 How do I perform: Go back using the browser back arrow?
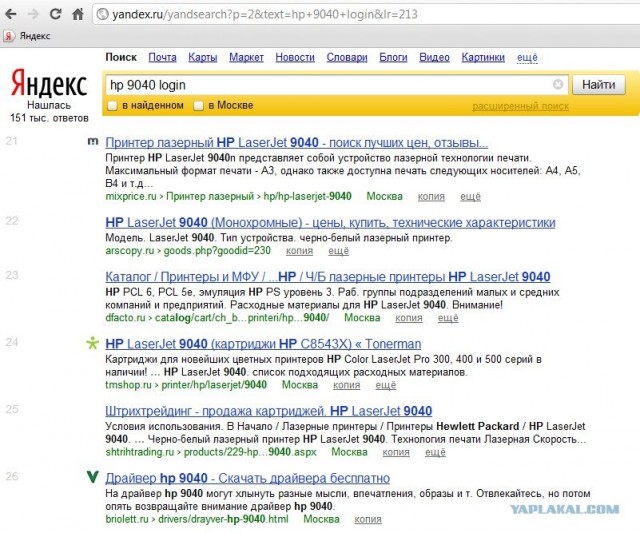tap(11, 14)
